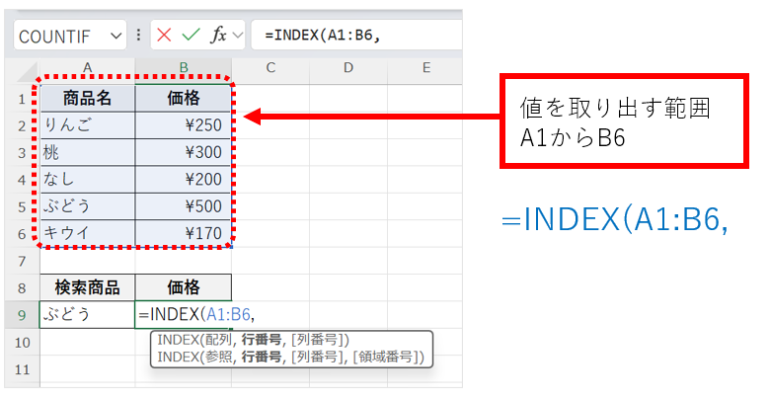Select row 5 header

point(22,207)
